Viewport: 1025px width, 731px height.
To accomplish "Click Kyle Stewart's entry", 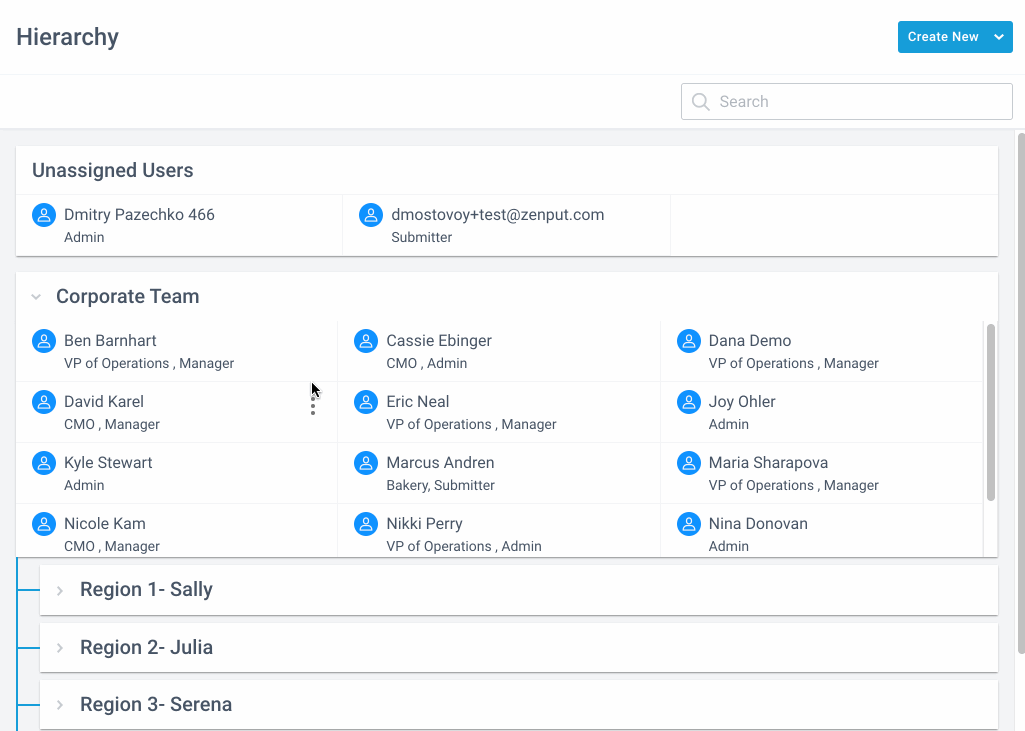I will pyautogui.click(x=107, y=462).
